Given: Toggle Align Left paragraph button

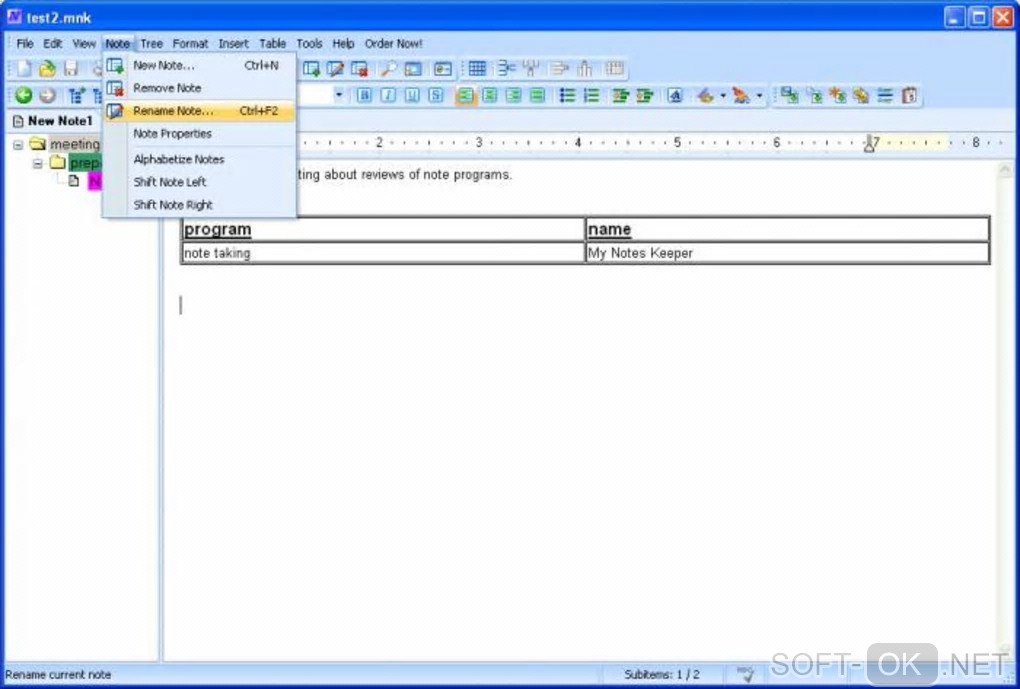Looking at the screenshot, I should [x=465, y=96].
